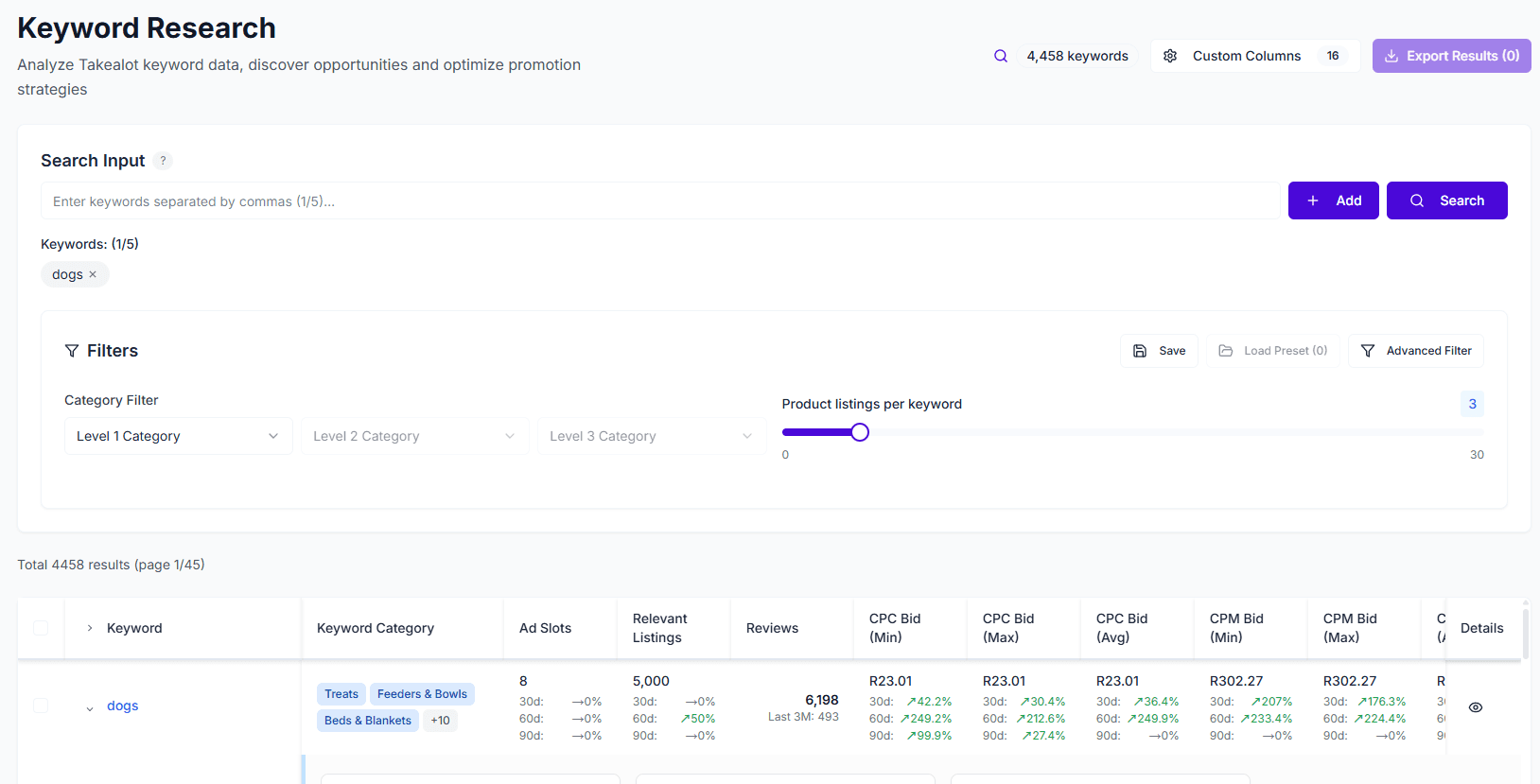Open the Level 1 Category dropdown

(x=178, y=436)
